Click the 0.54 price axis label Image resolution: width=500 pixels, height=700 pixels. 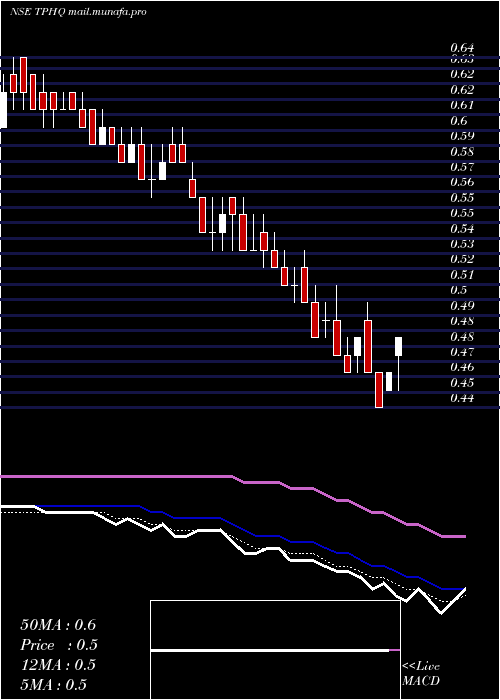tap(462, 229)
